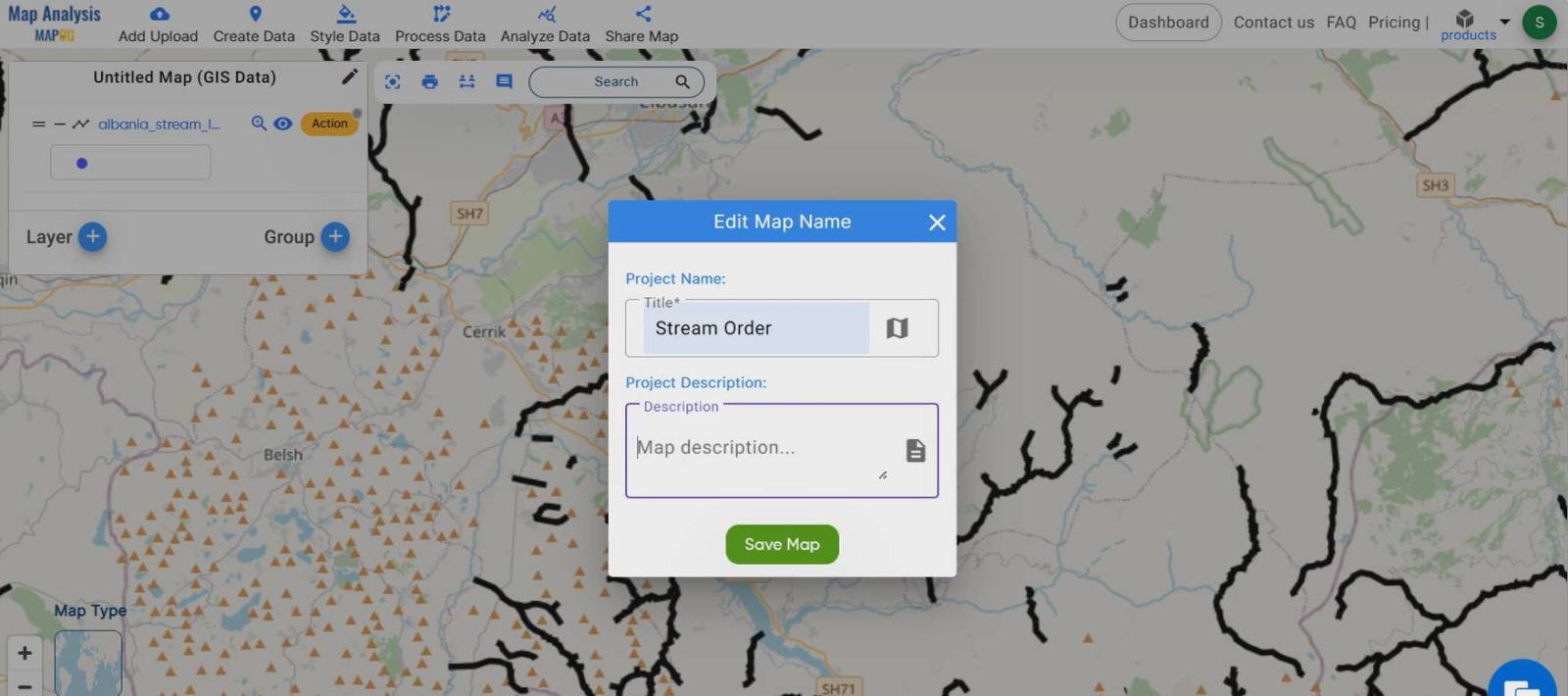The width and height of the screenshot is (1568, 696).
Task: Zoom to the albania_stream layer
Action: point(259,124)
